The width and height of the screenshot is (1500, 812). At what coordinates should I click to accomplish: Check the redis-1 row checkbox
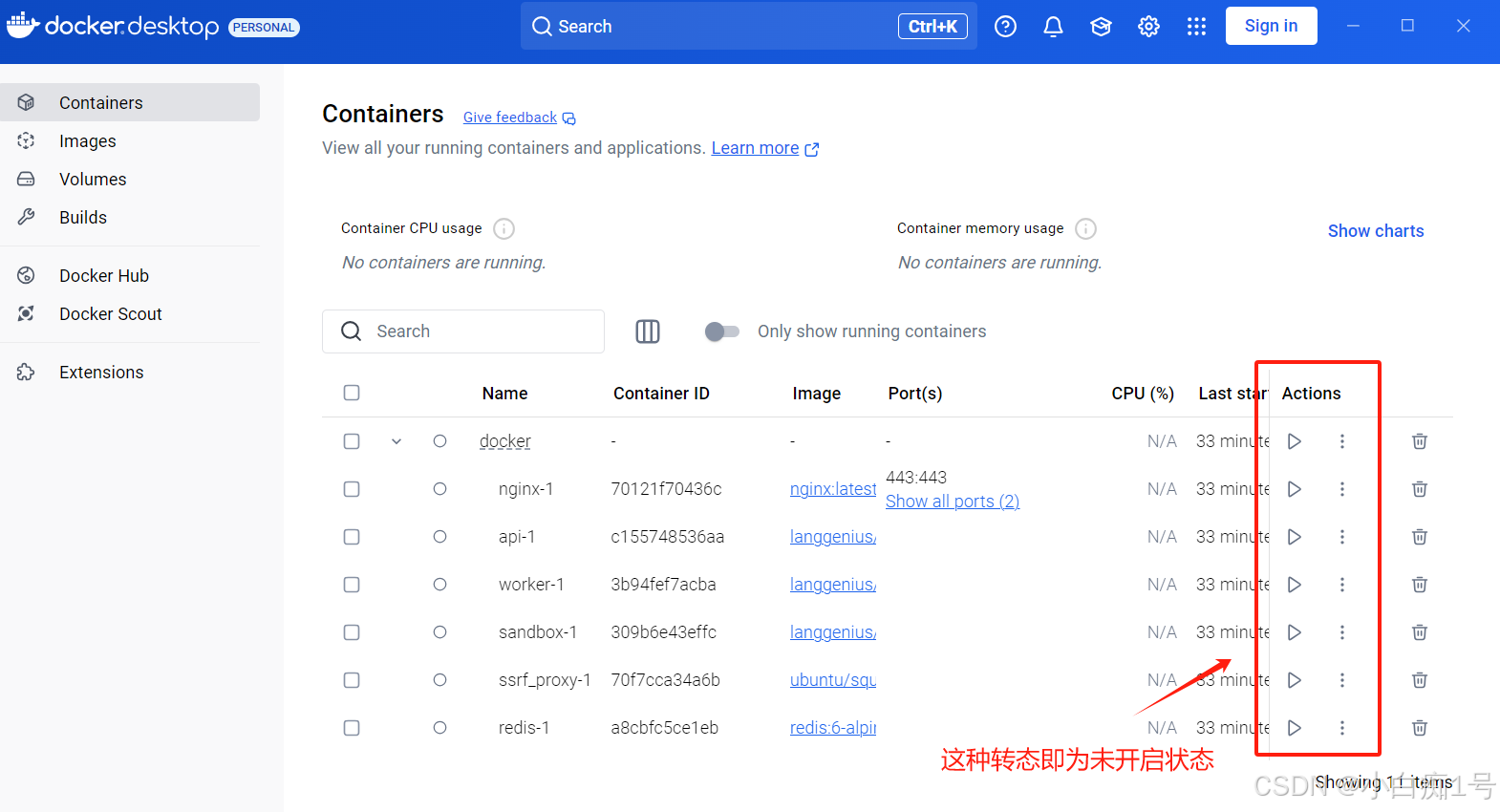[352, 728]
